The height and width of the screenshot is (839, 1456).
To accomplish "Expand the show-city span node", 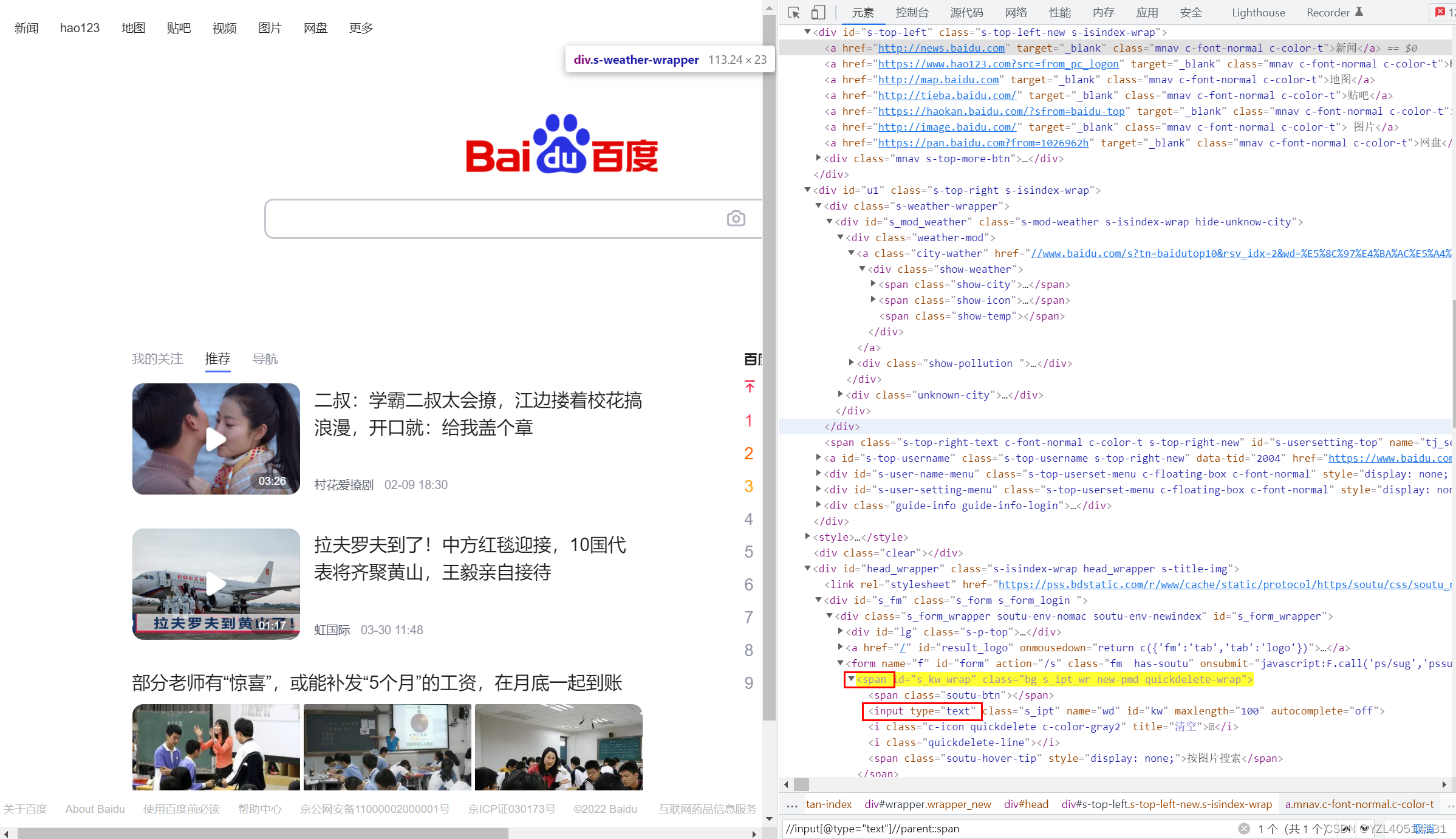I will 873,284.
